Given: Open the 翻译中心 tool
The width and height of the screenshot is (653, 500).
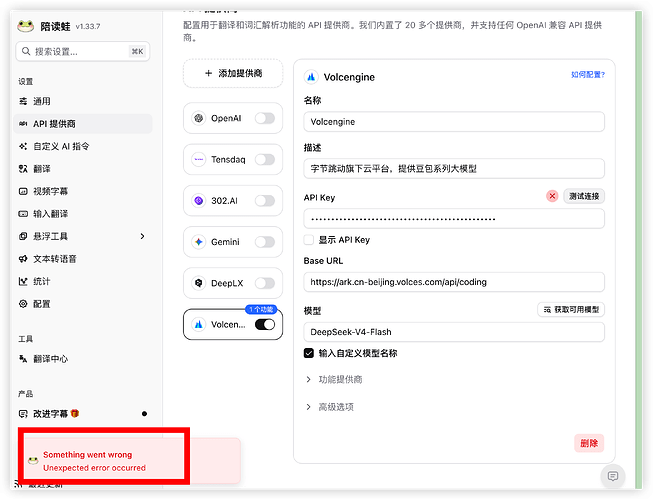Looking at the screenshot, I should 83,358.
